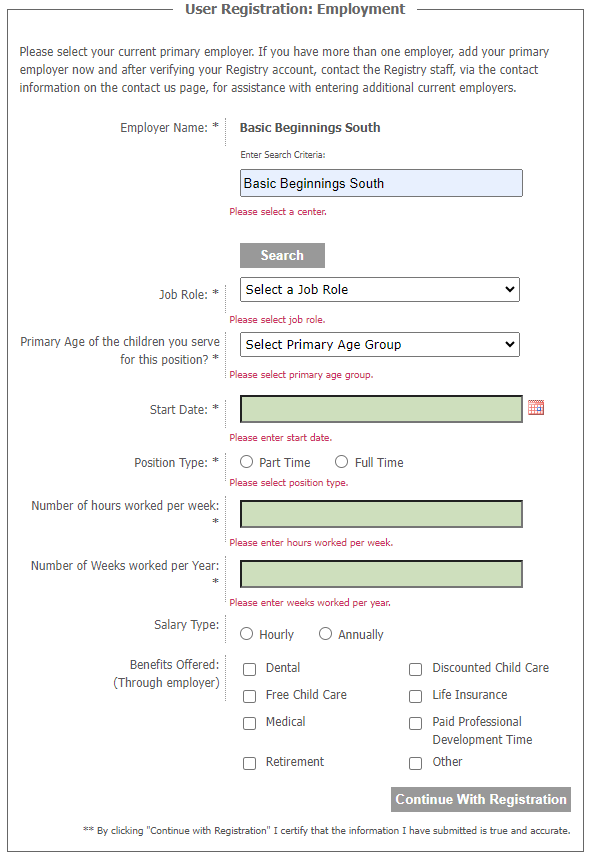Check the Free Child Care option

pos(249,696)
